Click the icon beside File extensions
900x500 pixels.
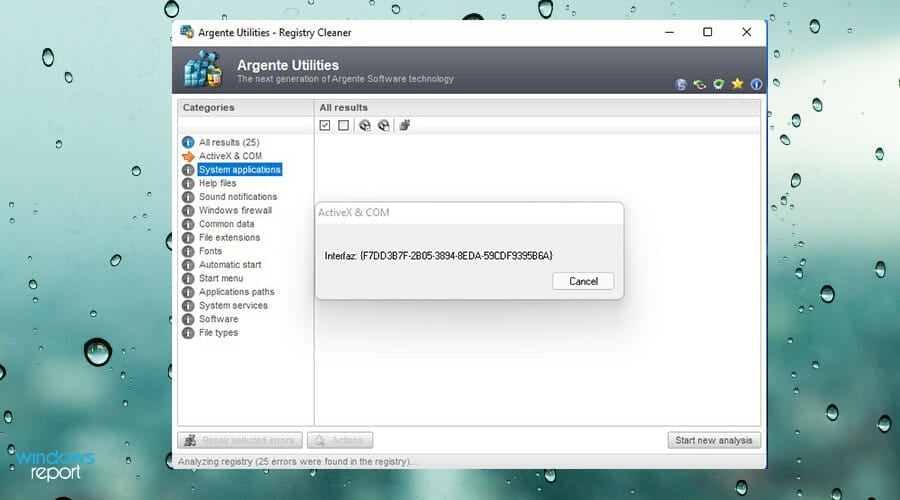click(x=188, y=238)
